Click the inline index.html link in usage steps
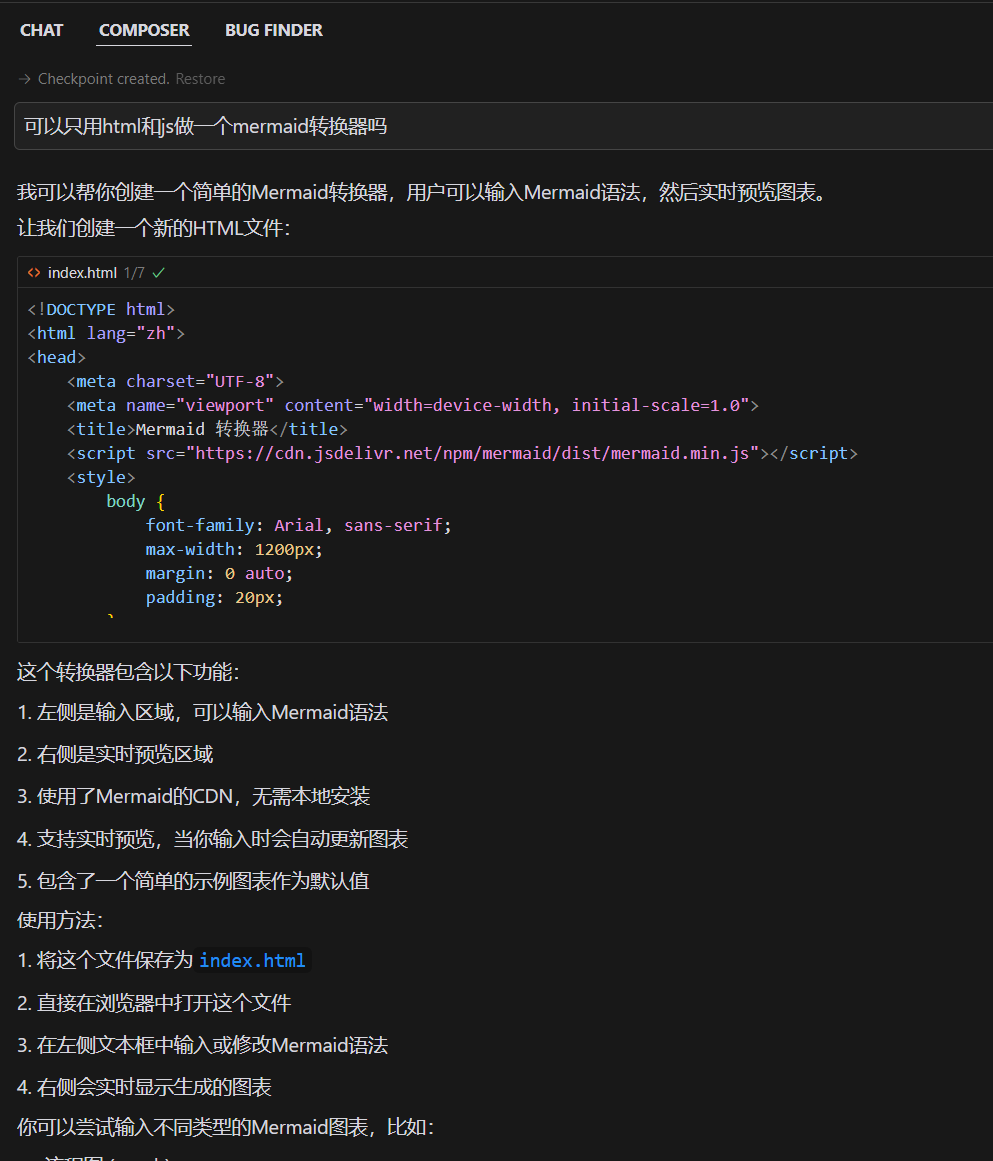This screenshot has width=993, height=1161. pos(252,961)
